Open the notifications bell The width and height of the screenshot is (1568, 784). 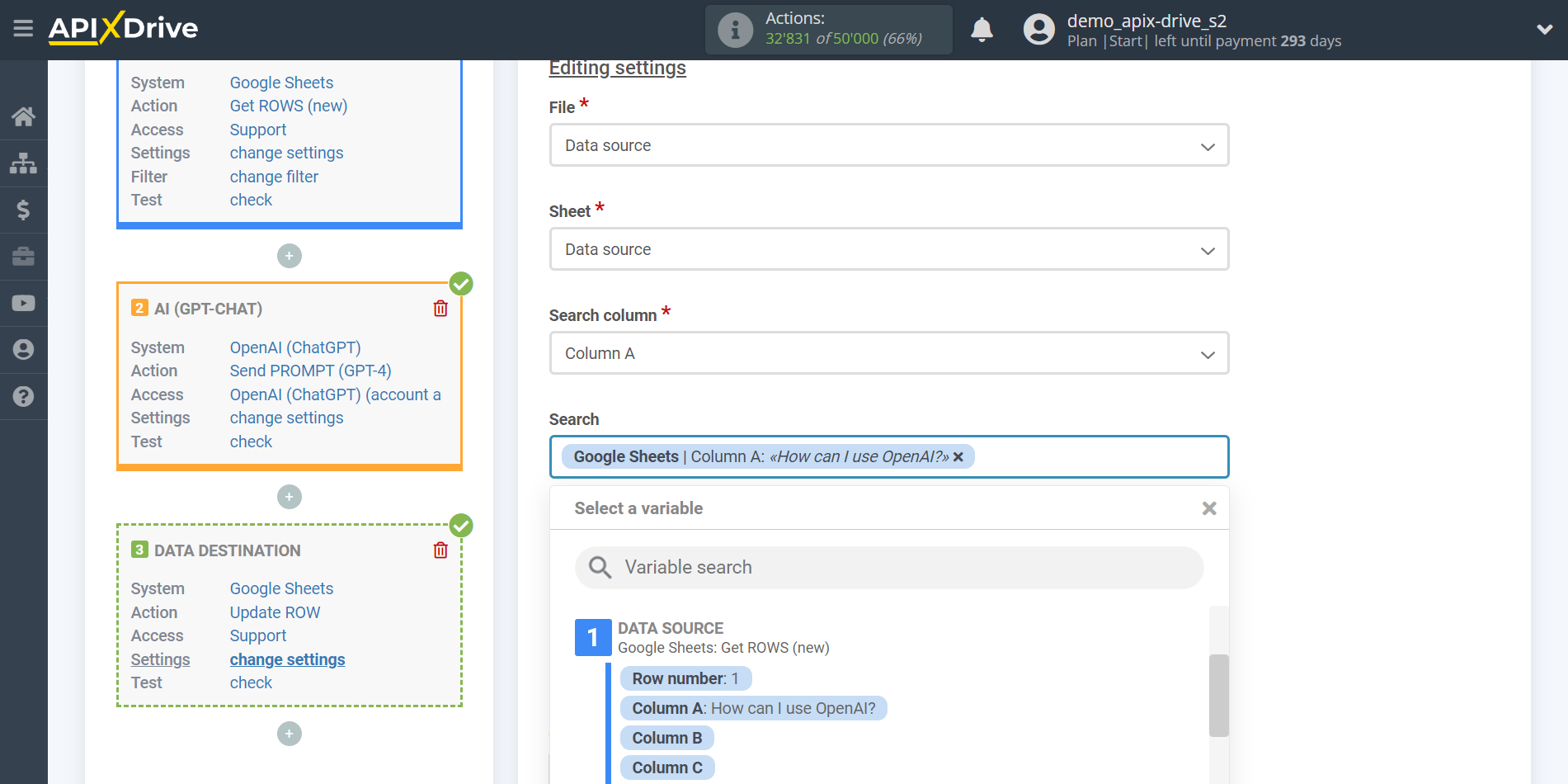[982, 30]
